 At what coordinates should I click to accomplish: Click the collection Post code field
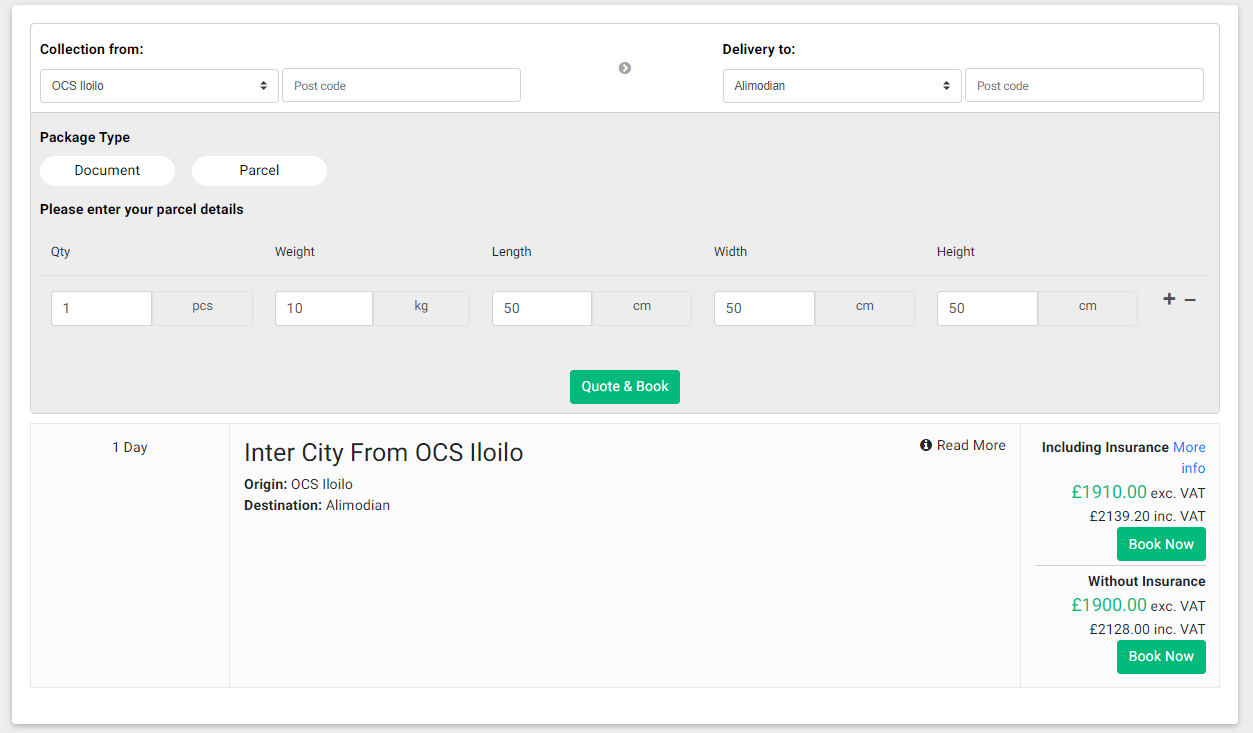[401, 85]
